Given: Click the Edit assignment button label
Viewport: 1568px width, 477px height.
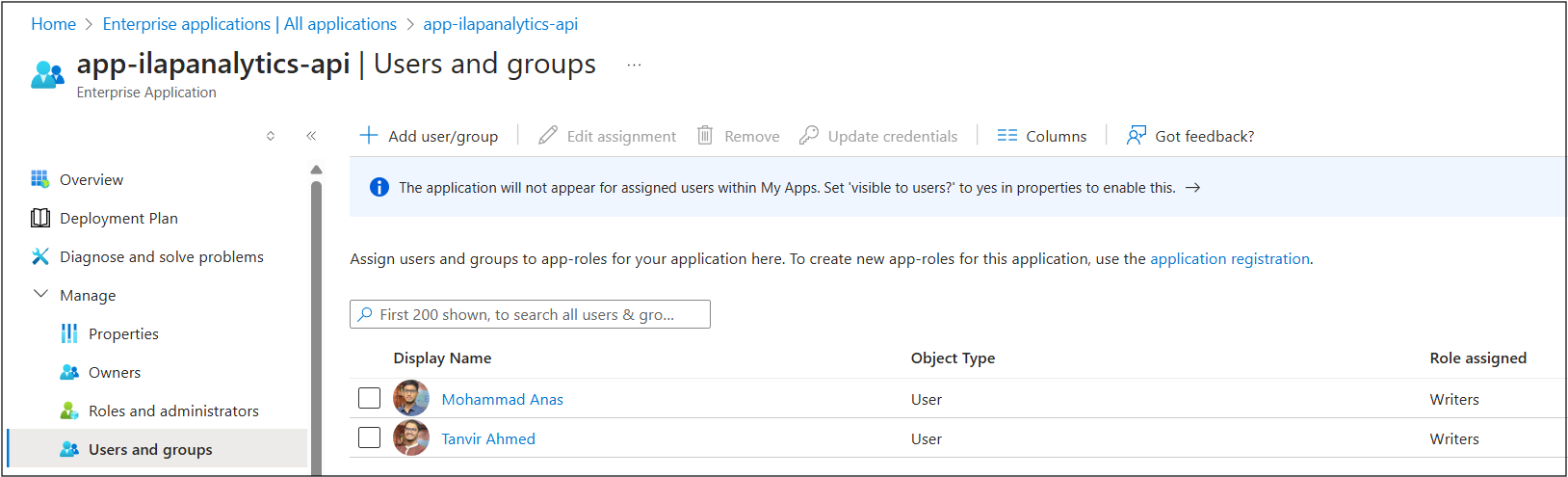Looking at the screenshot, I should pyautogui.click(x=621, y=136).
